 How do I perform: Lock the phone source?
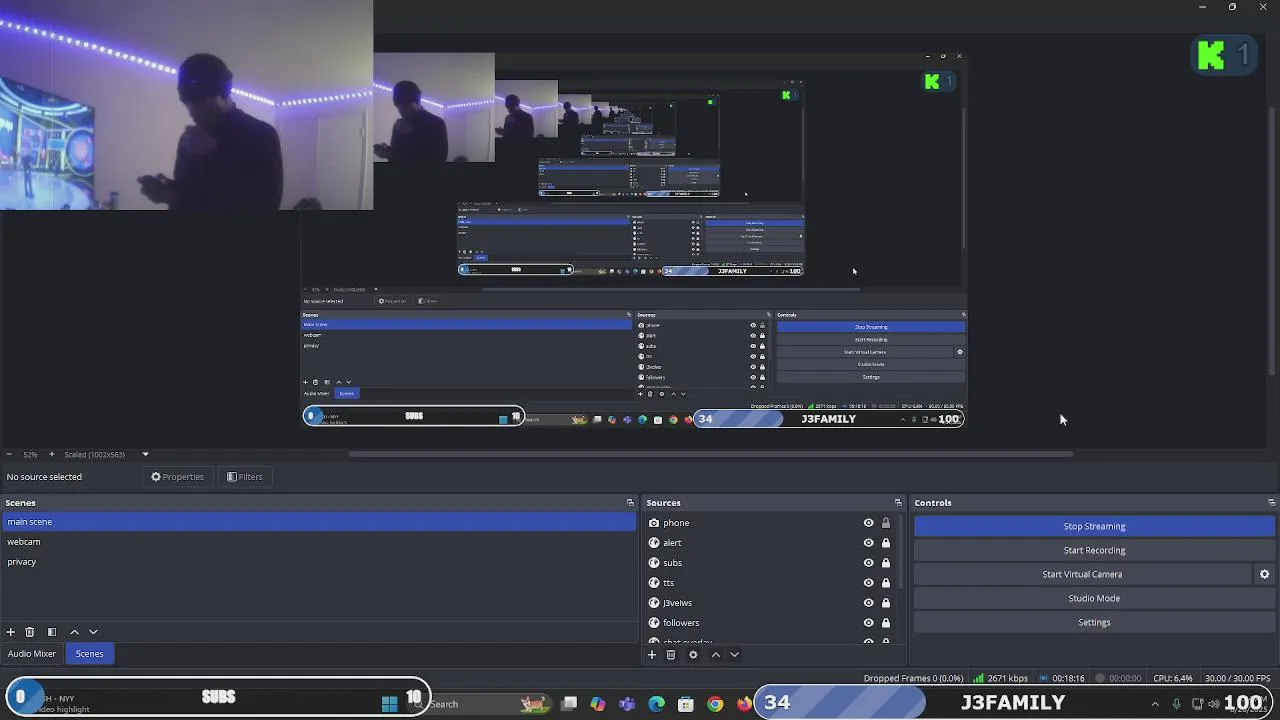pos(885,523)
